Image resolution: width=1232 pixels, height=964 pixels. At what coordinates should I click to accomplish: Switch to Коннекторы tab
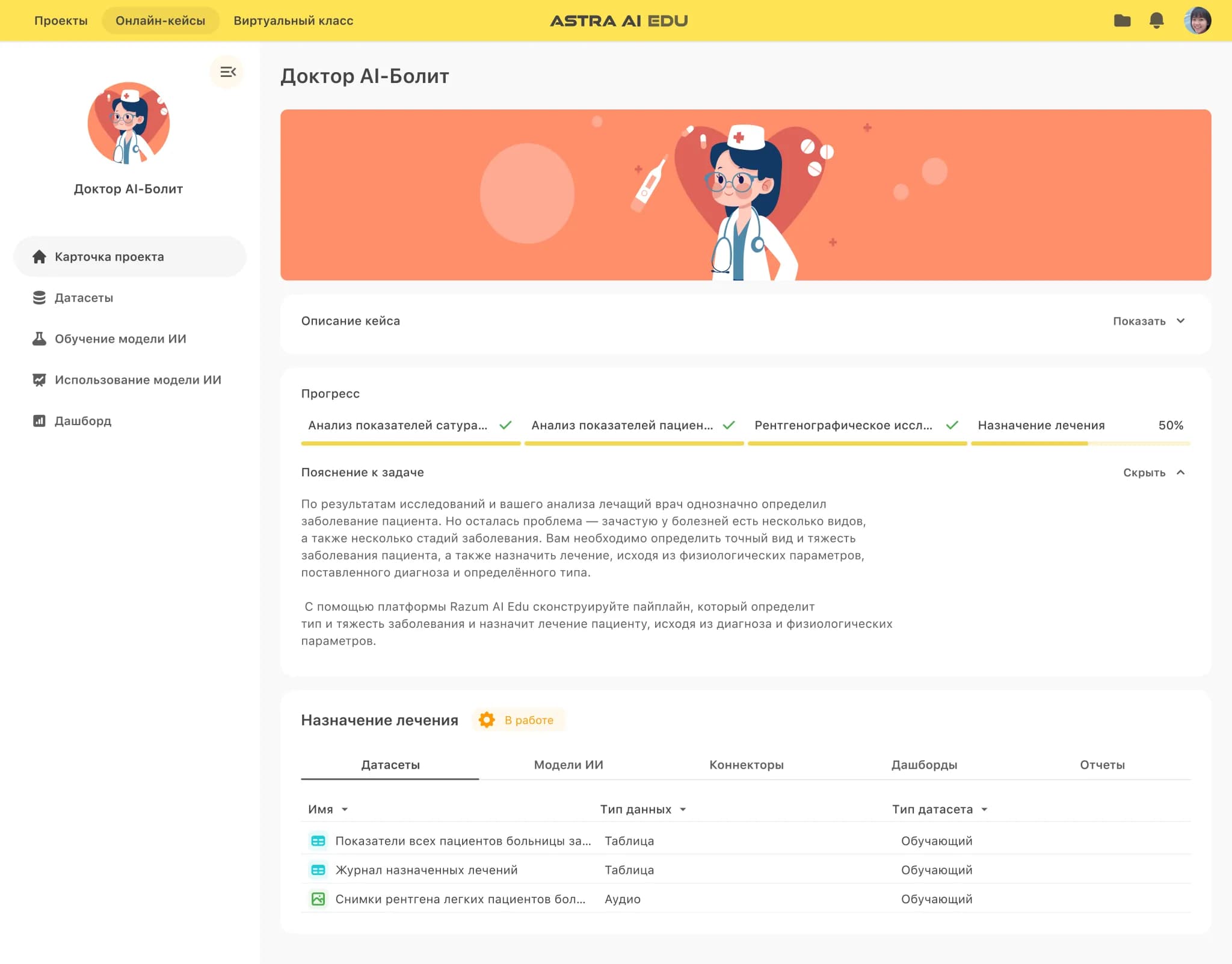(x=746, y=765)
